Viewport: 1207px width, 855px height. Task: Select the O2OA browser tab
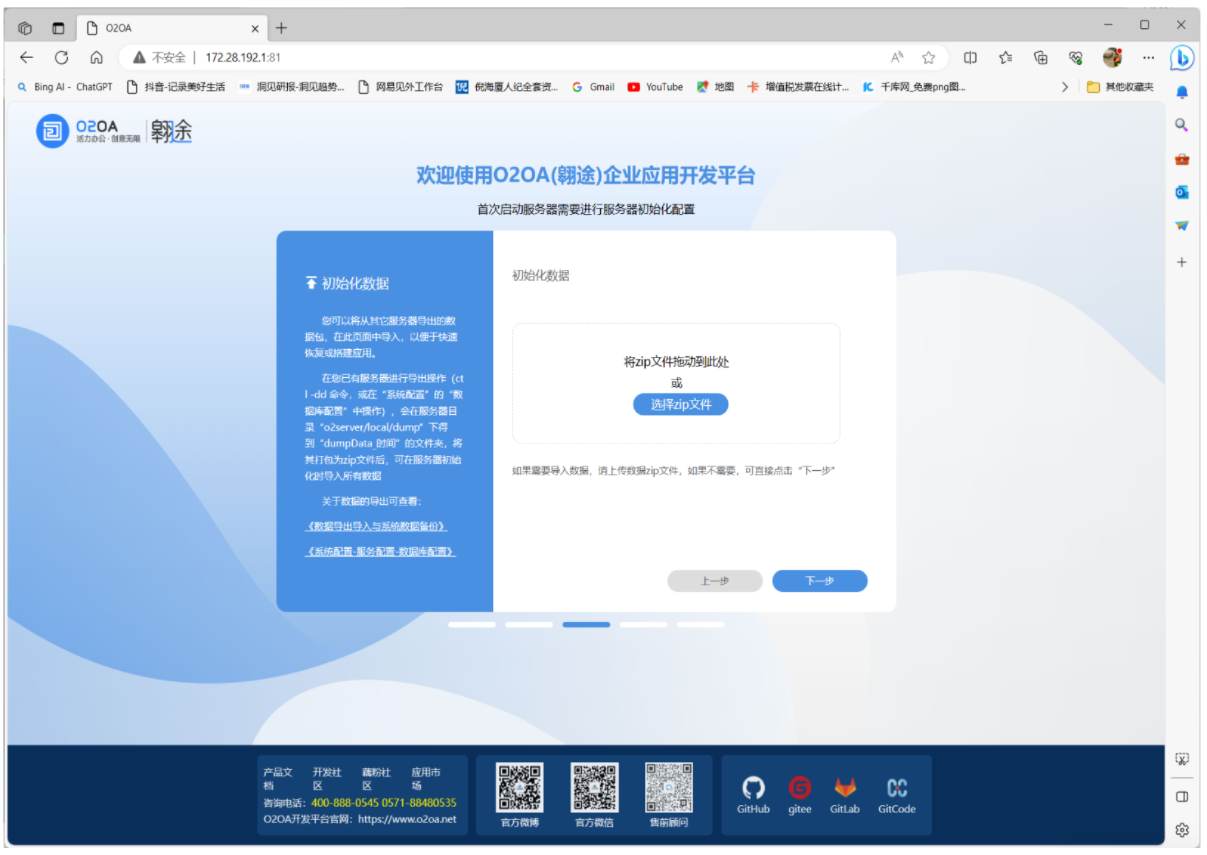click(172, 28)
